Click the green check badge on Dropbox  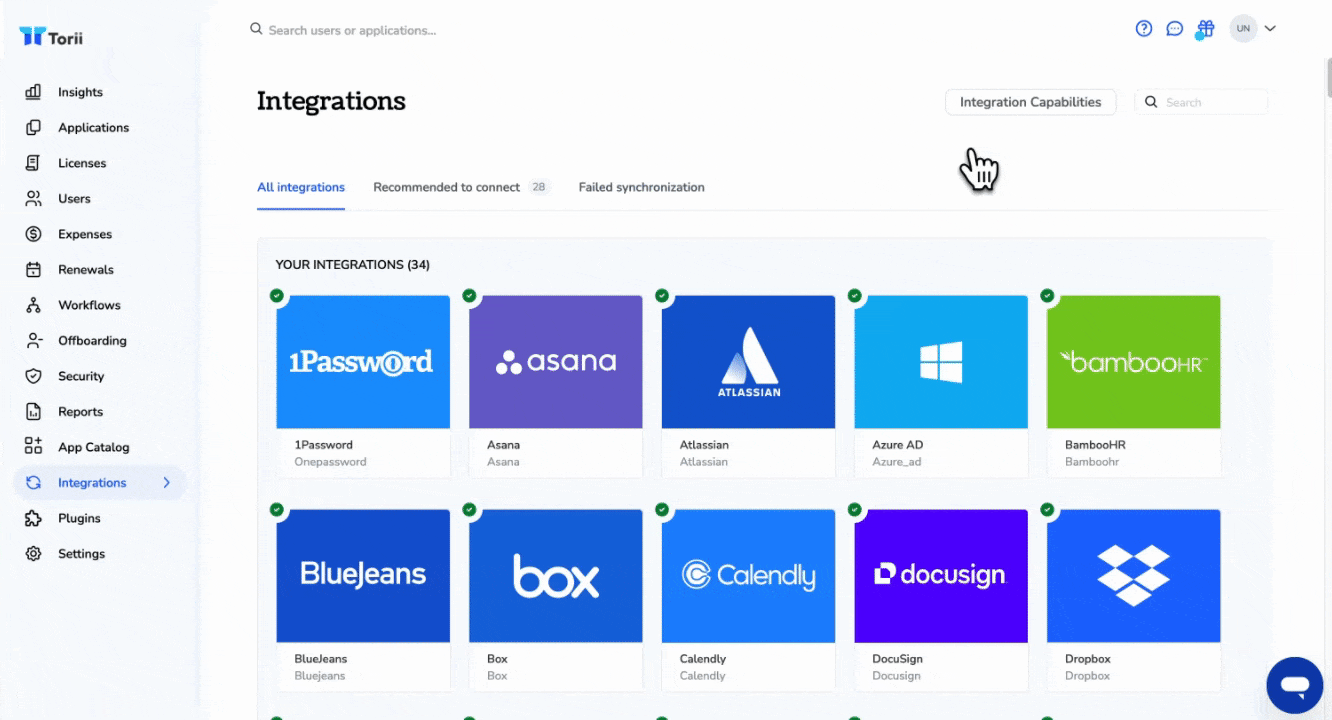1047,509
